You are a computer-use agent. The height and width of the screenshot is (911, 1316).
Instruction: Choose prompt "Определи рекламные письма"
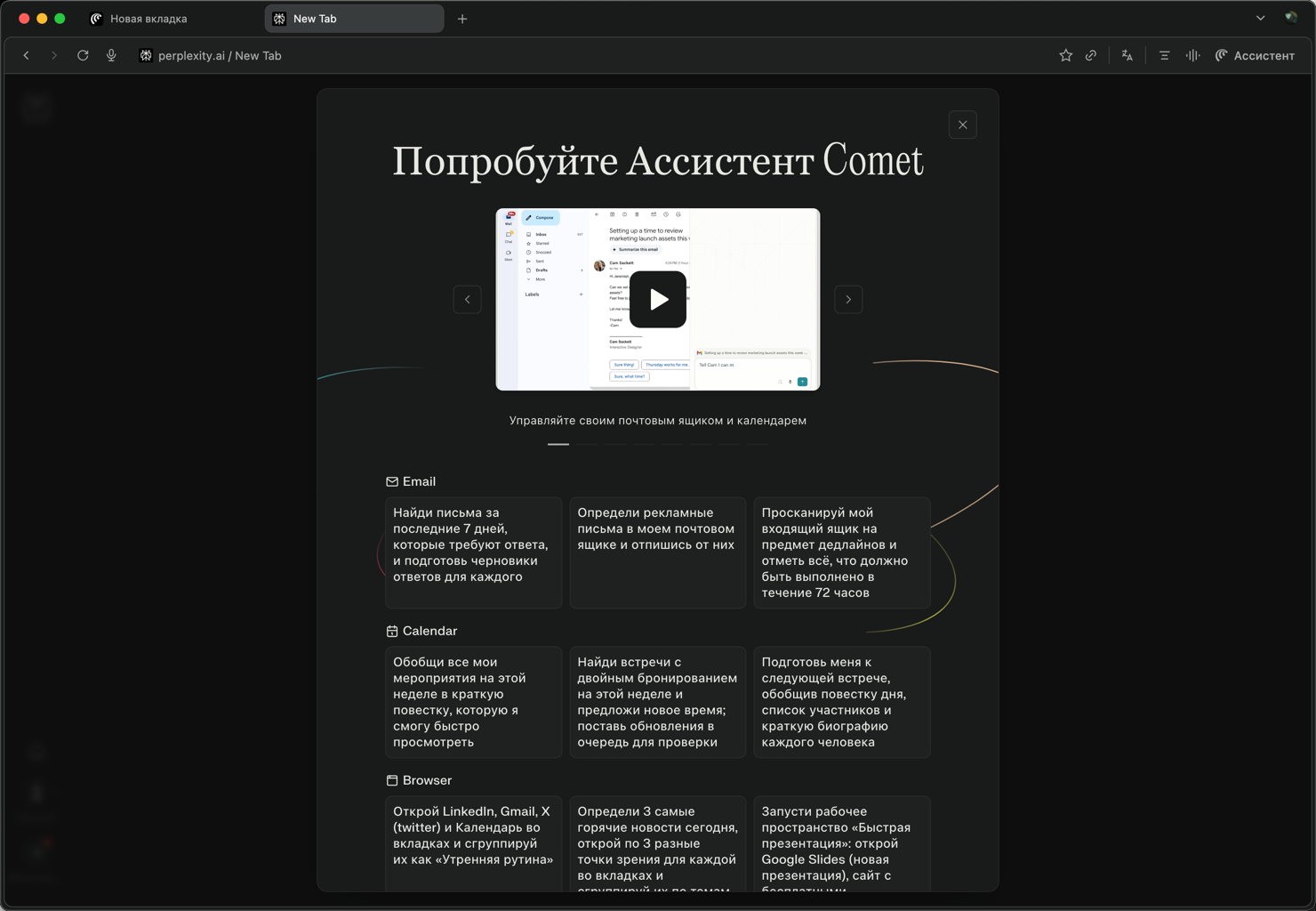(658, 552)
